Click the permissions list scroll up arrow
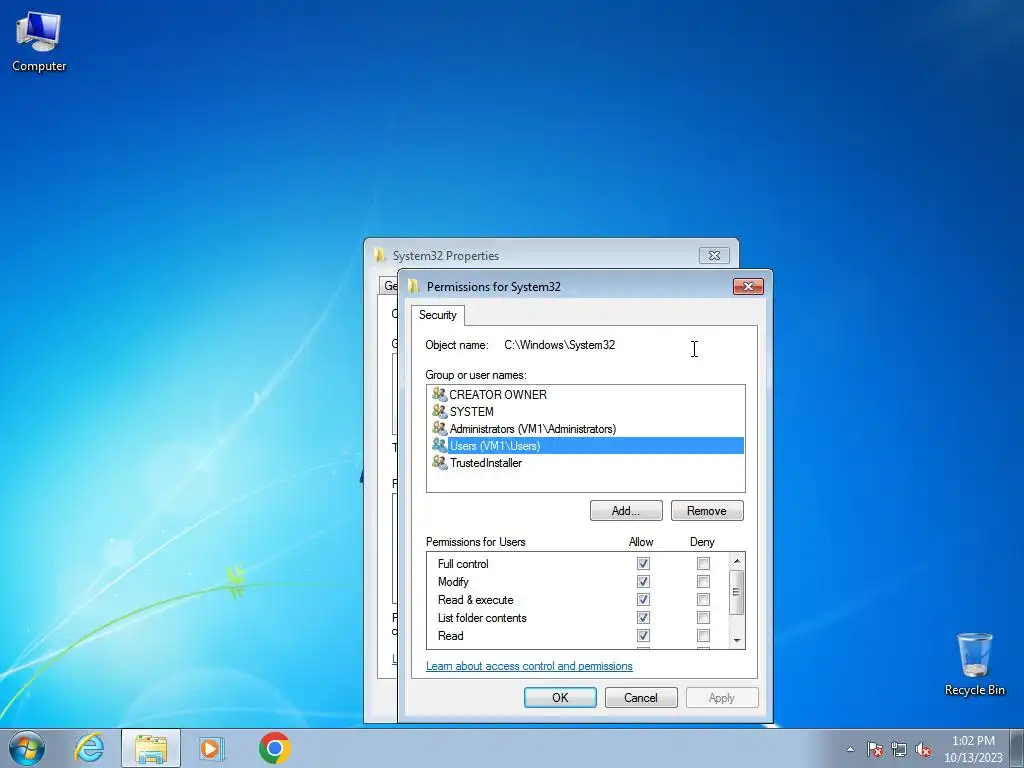Image resolution: width=1024 pixels, height=768 pixels. pos(737,561)
